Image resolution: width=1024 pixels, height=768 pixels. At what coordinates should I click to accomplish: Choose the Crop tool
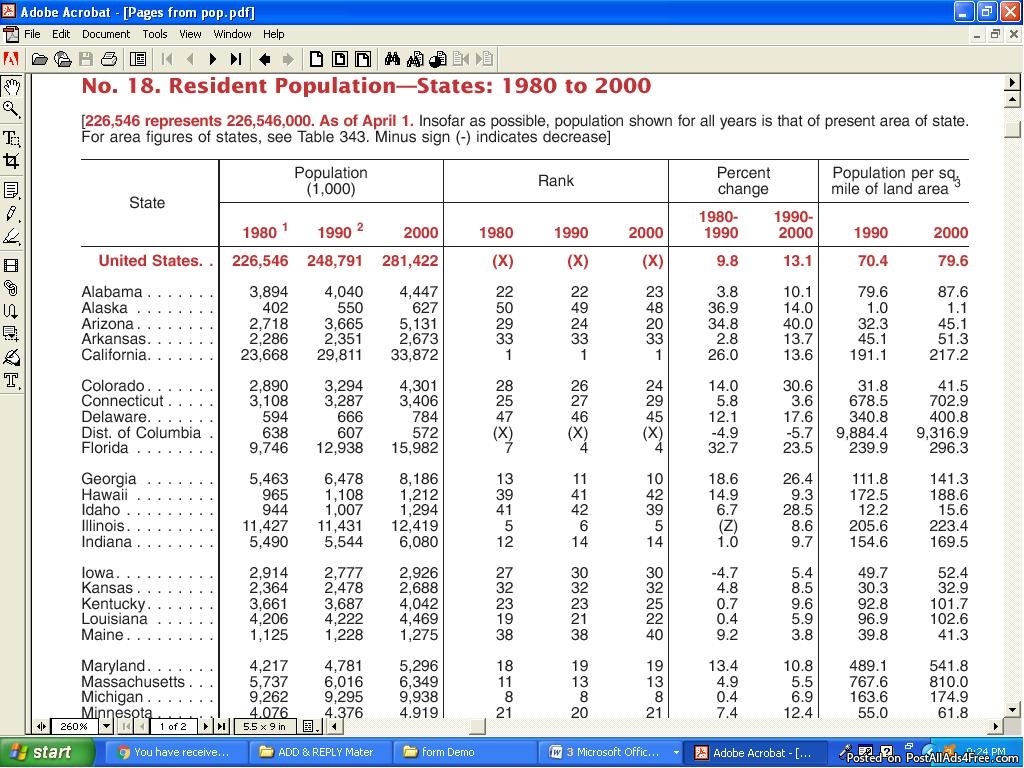click(11, 161)
